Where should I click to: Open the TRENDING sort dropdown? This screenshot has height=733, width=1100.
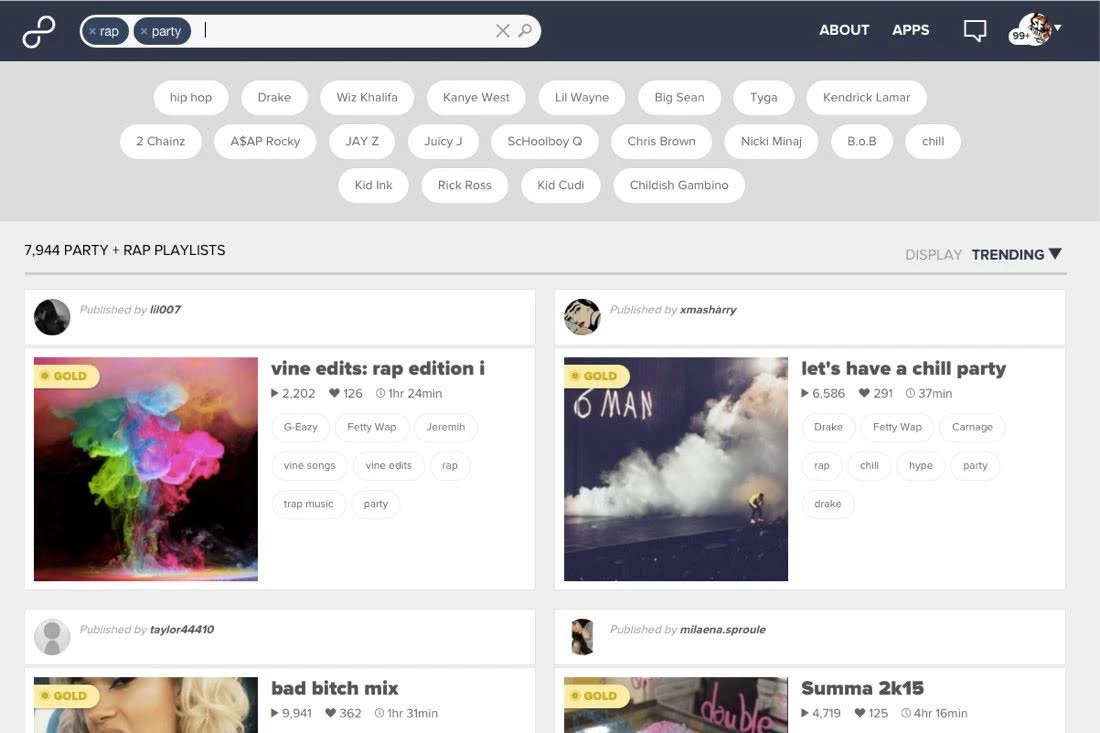[x=1017, y=255]
